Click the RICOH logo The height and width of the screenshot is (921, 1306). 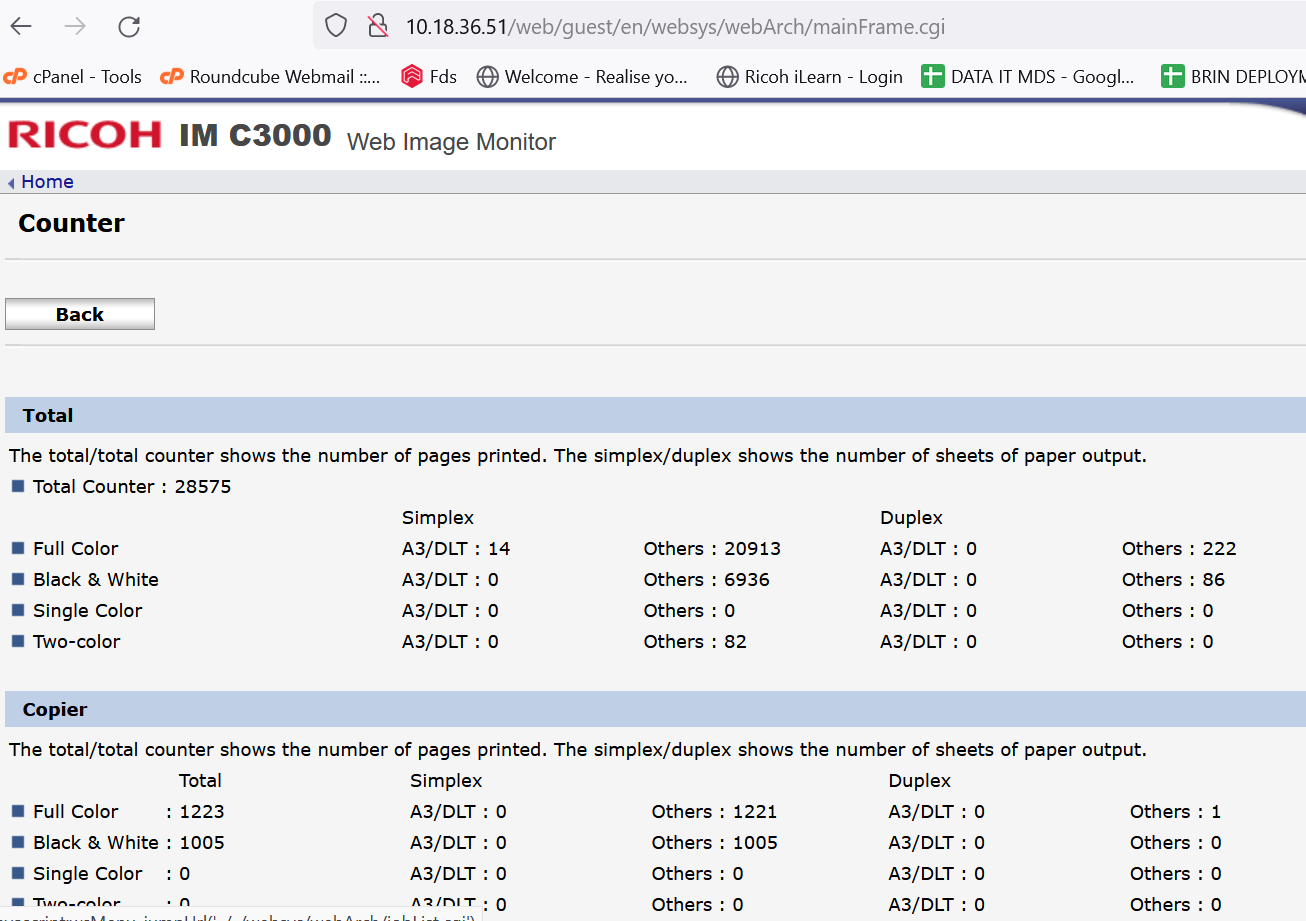tap(85, 135)
